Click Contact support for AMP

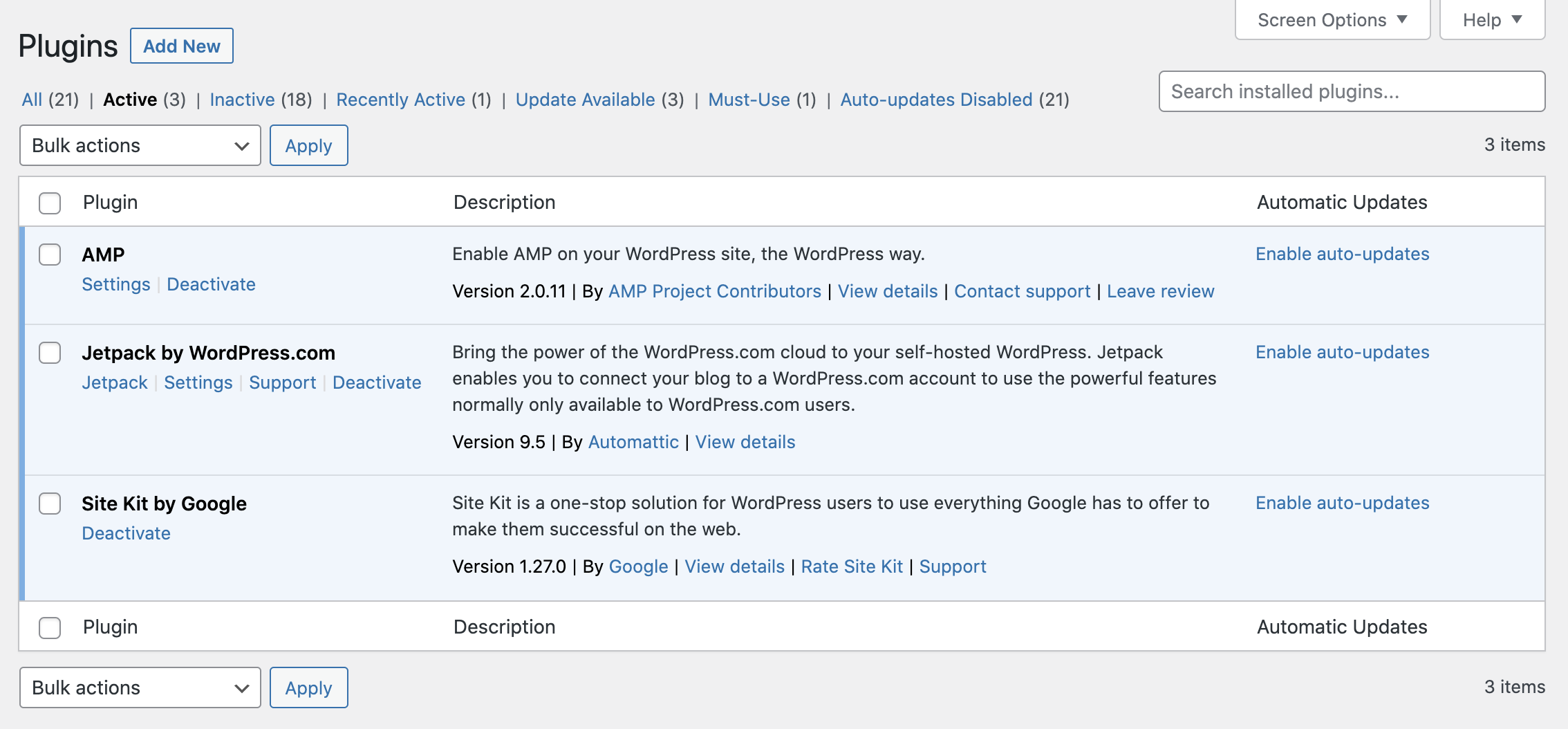[x=1022, y=291]
